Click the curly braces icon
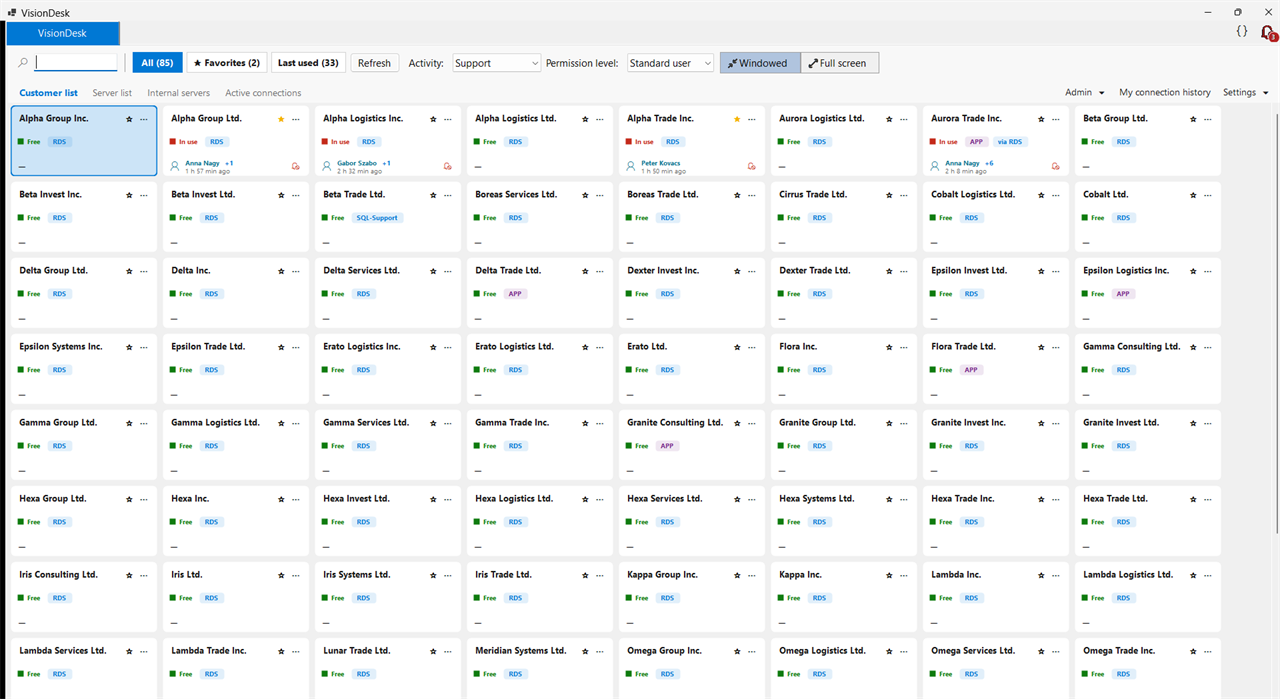Screen dimensions: 1280x699 (1242, 31)
